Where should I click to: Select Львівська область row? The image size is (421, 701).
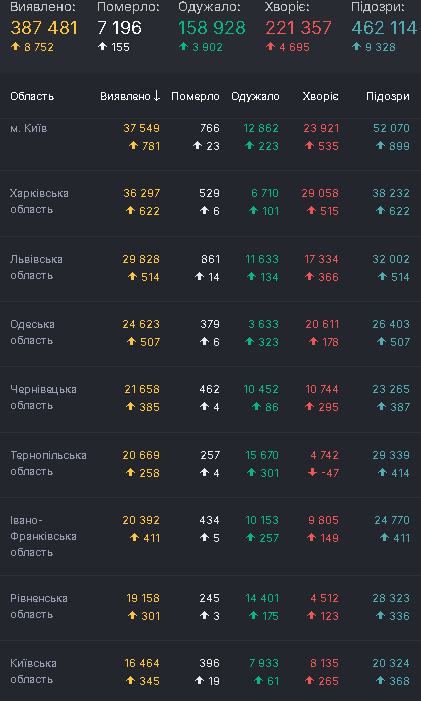tap(210, 269)
